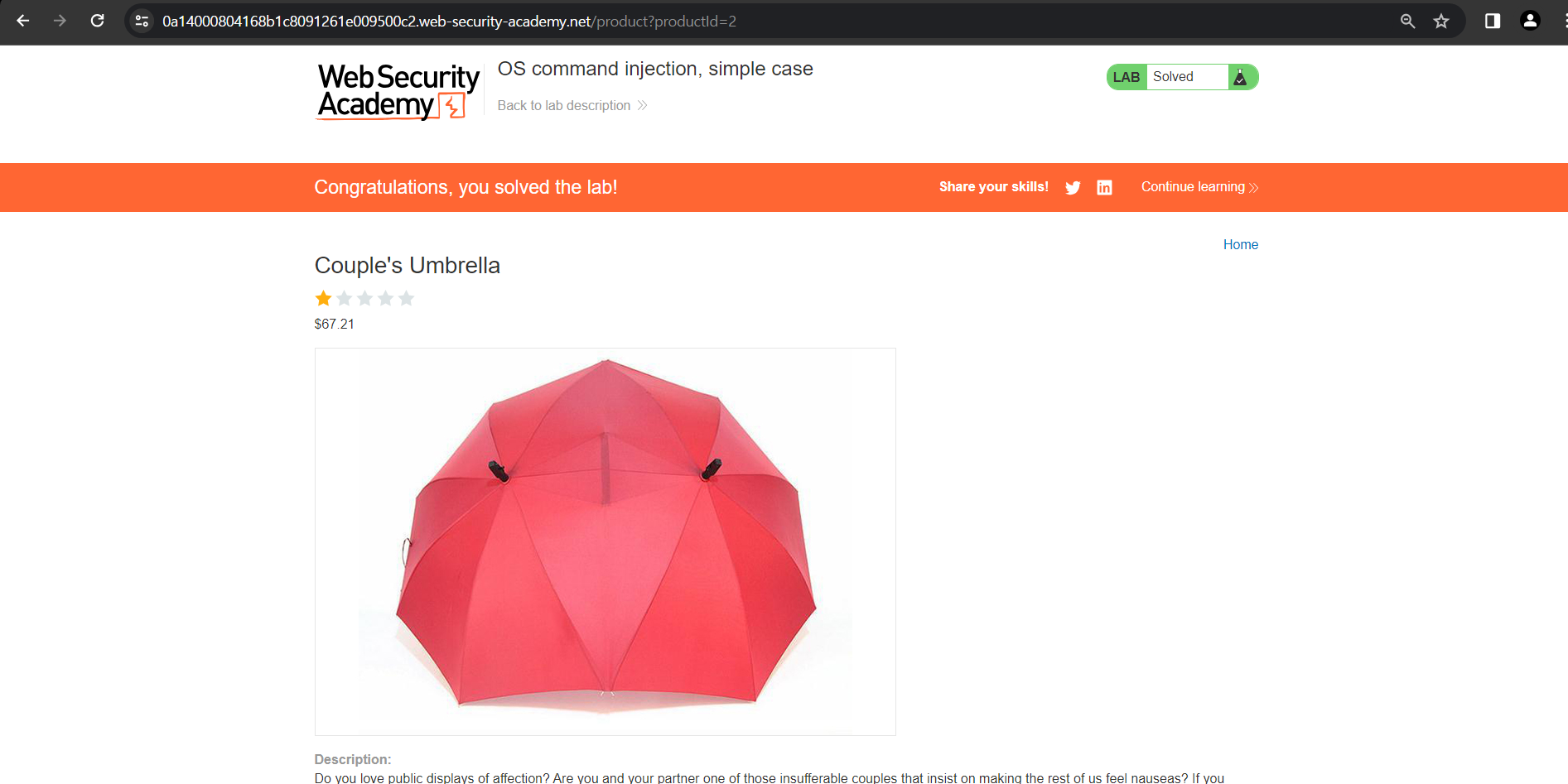Click the red umbrella product image
This screenshot has width=1568, height=784.
tap(605, 541)
